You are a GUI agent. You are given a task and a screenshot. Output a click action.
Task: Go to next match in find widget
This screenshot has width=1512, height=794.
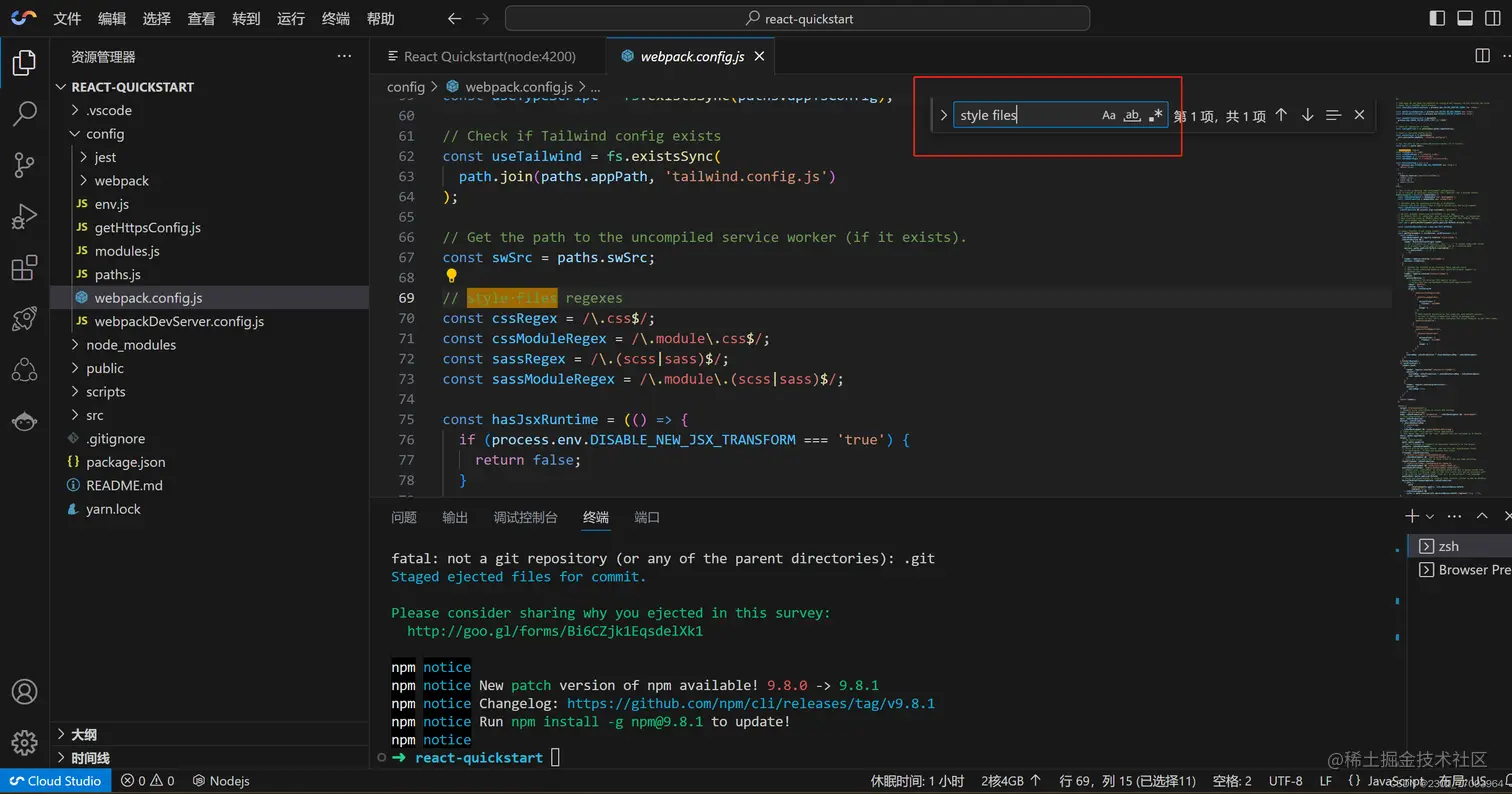pos(1307,115)
